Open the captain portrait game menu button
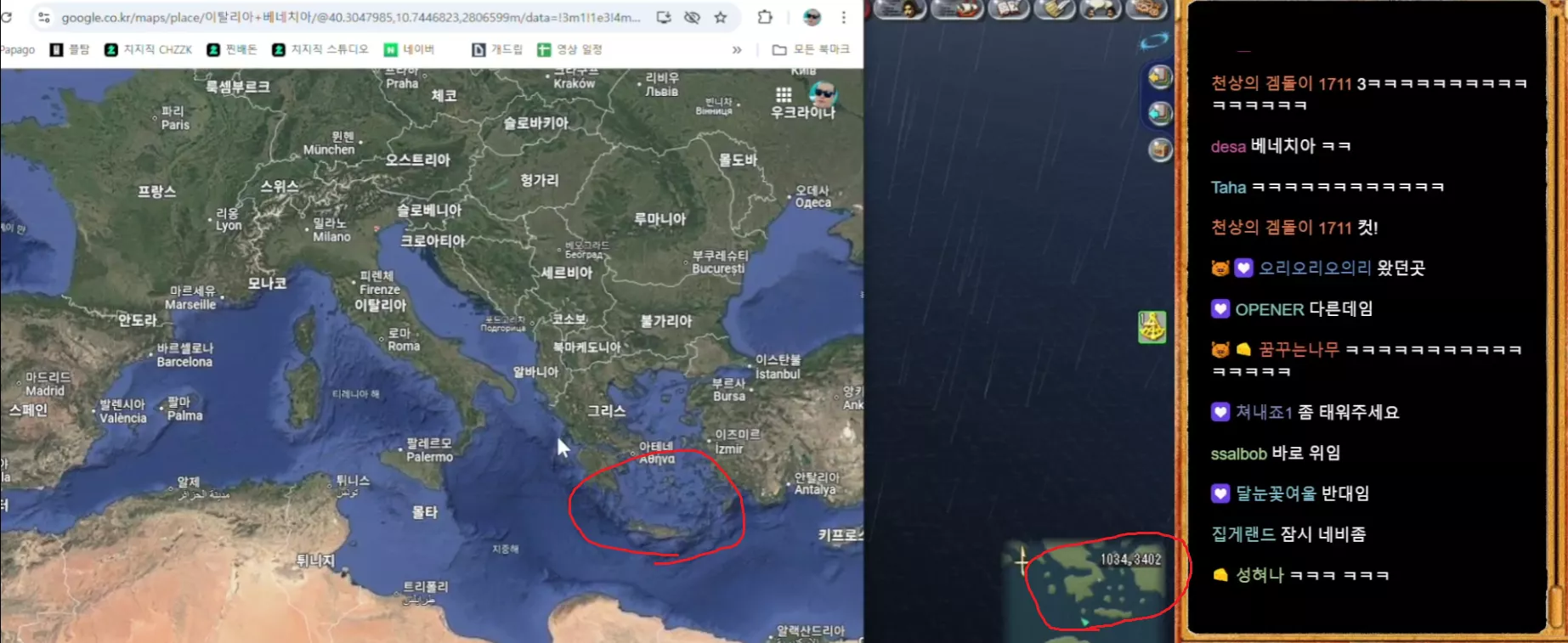Screen dimensions: 1568x643 coord(900,8)
